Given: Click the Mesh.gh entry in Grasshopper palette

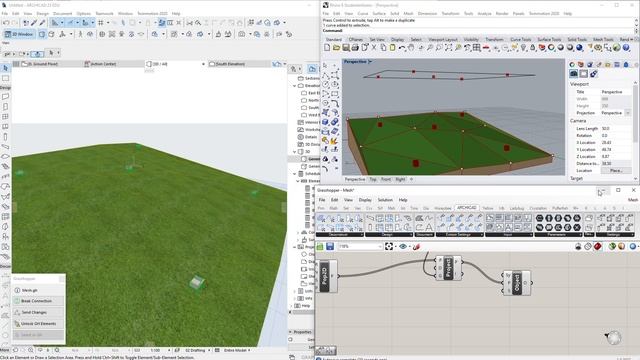Looking at the screenshot, I should pos(38,290).
